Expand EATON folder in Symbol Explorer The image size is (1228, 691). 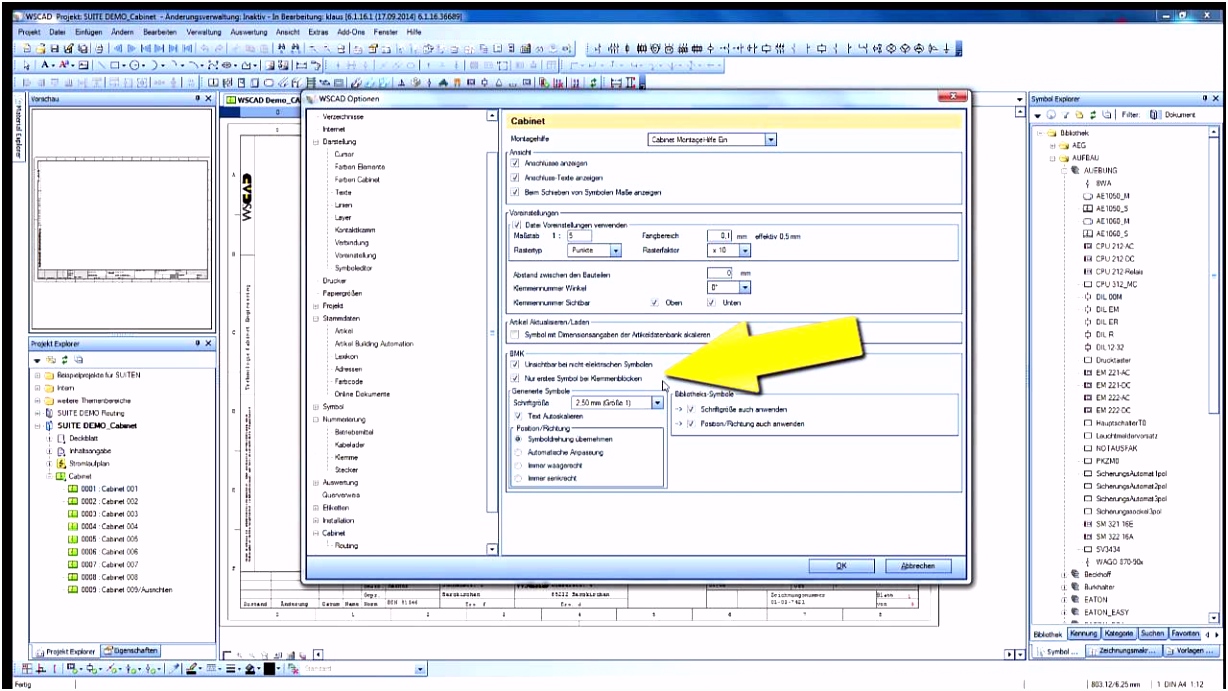1064,600
